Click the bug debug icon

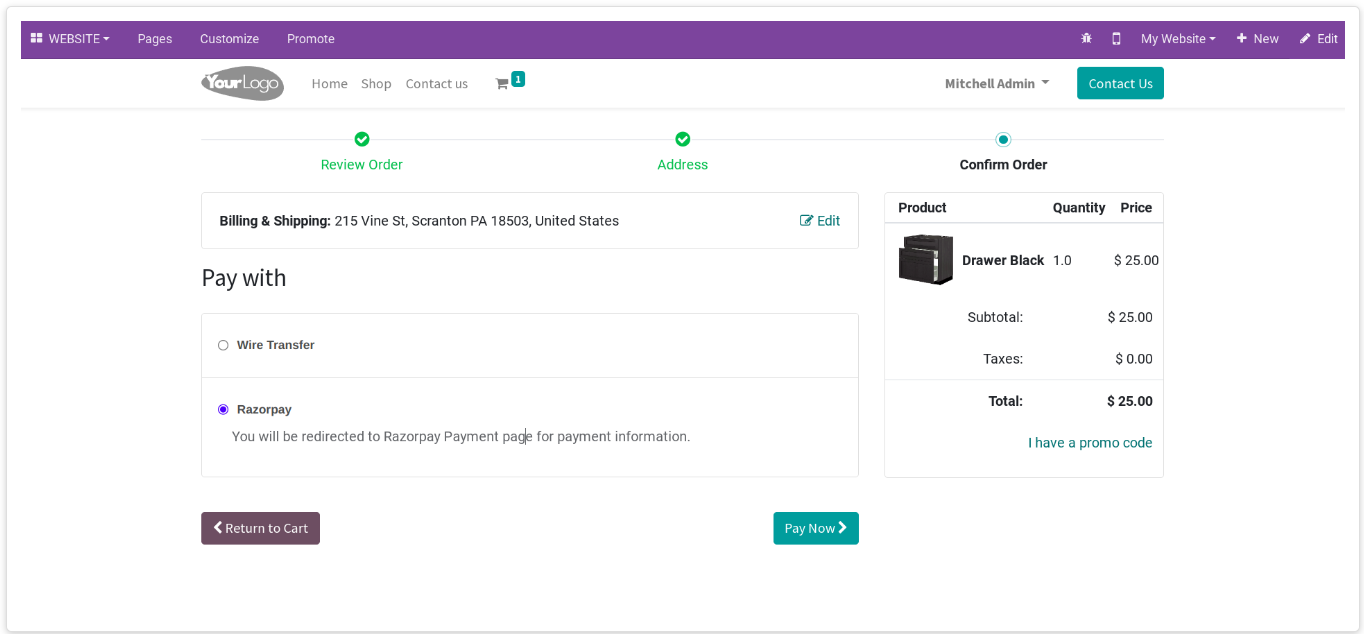pos(1087,39)
